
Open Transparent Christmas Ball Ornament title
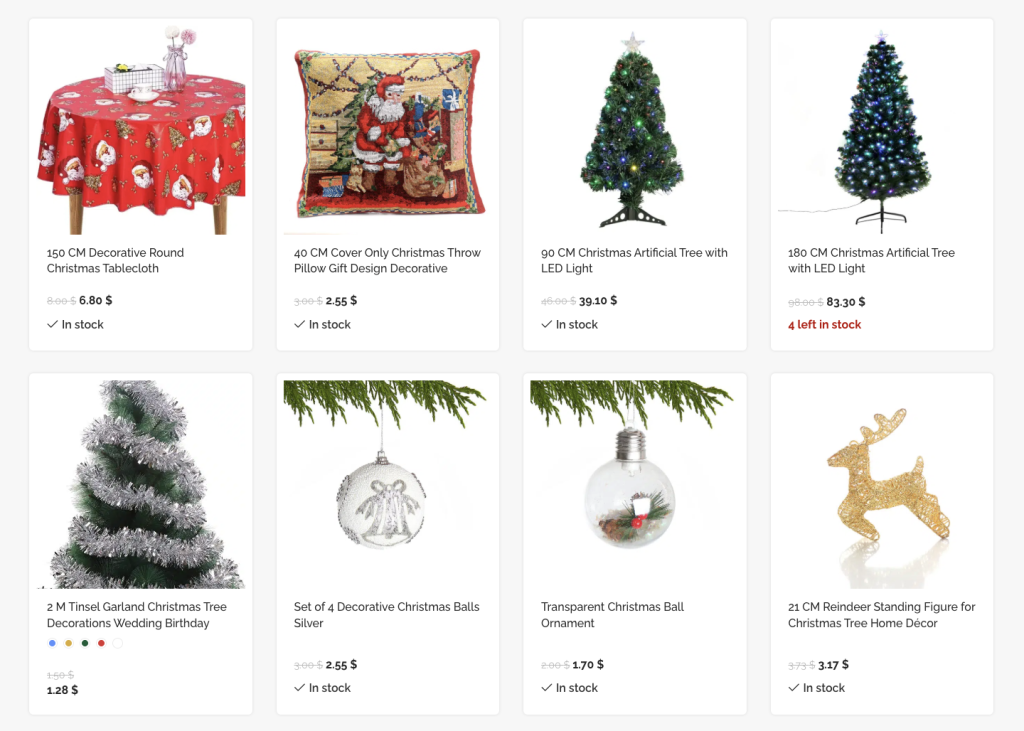click(613, 615)
